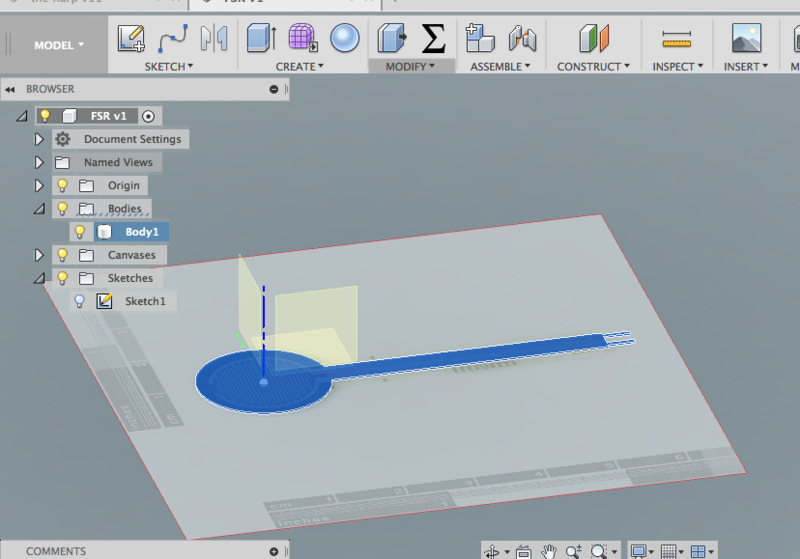Open the MODIFY menu
Viewport: 800px width, 559px height.
410,66
